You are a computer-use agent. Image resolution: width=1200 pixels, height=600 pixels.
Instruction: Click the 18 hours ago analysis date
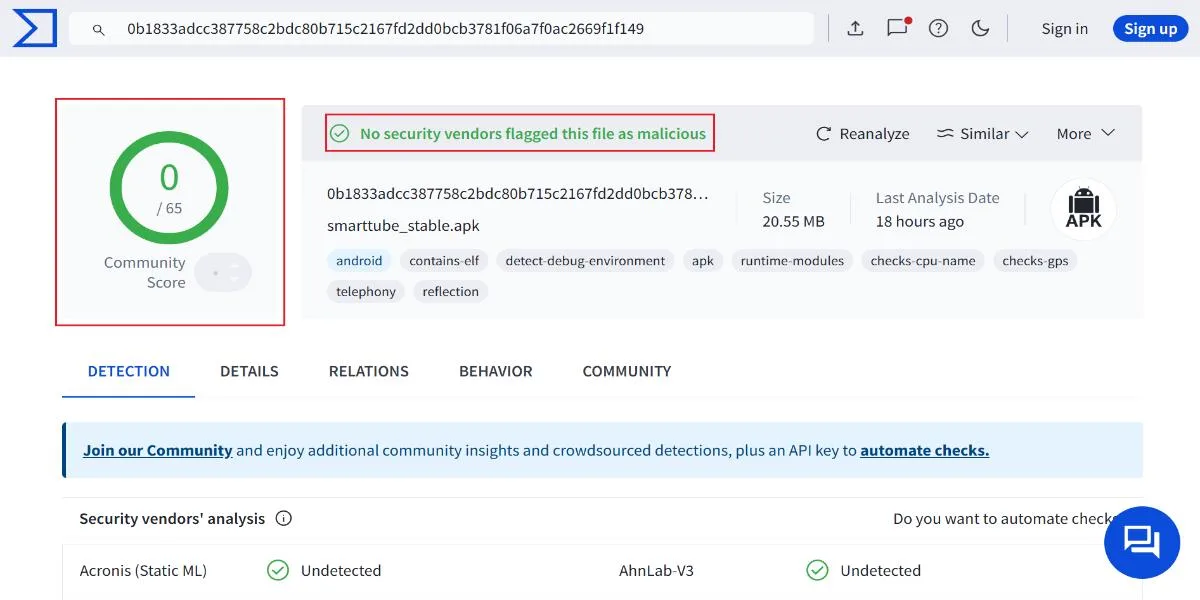tap(920, 222)
